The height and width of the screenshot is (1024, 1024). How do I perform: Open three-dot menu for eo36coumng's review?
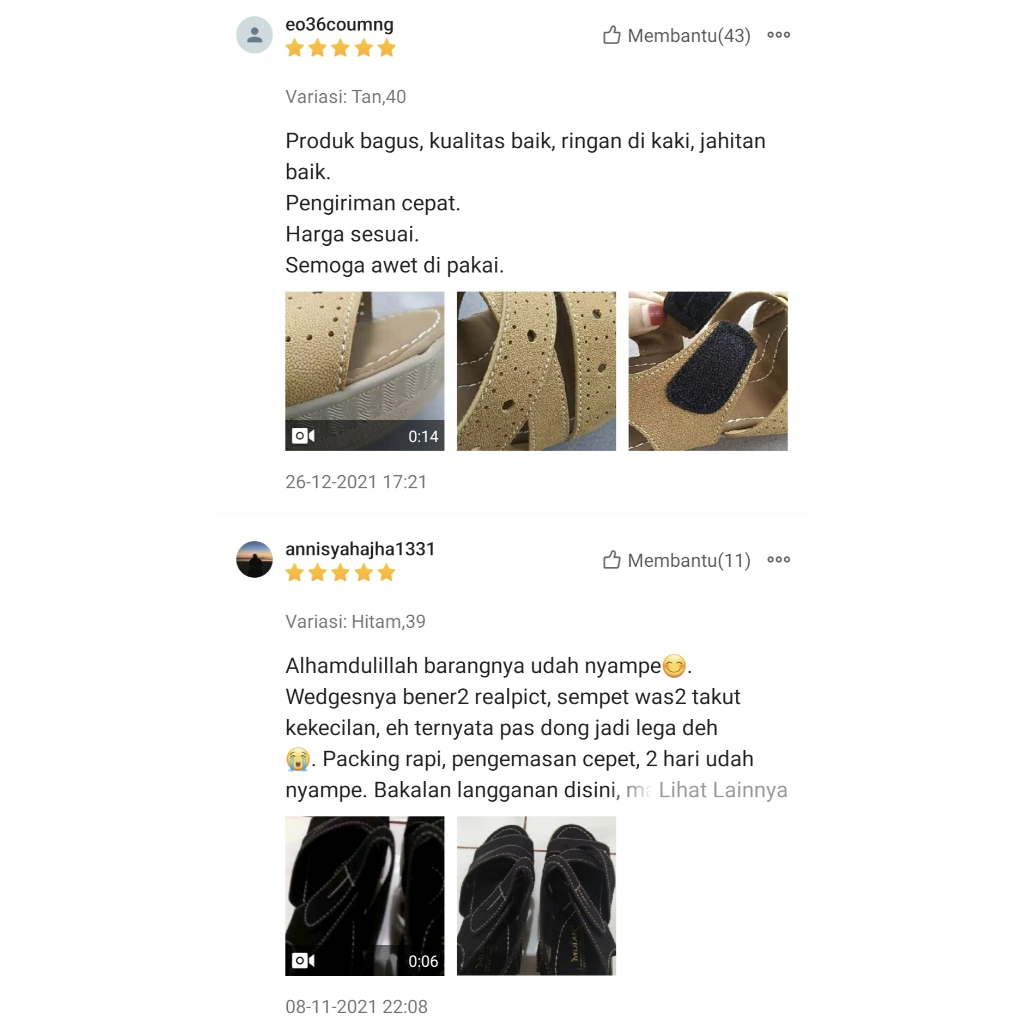[x=778, y=35]
